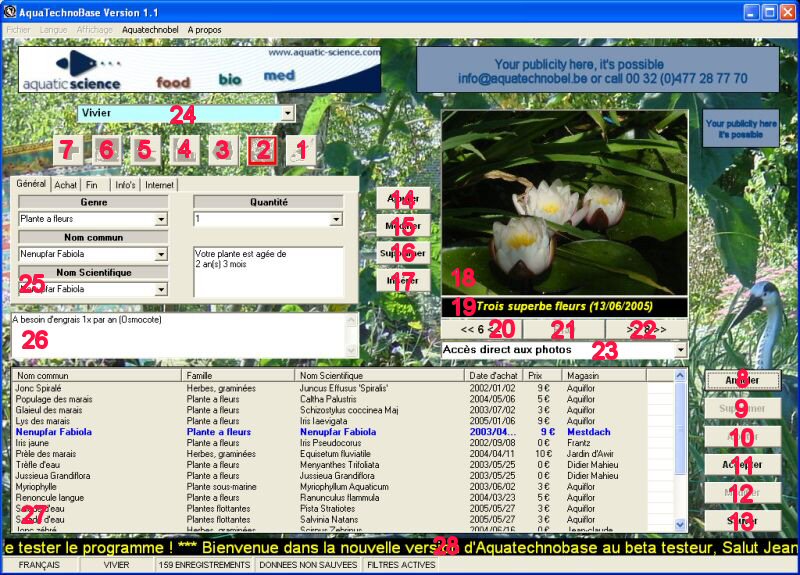Expand the Genre combo box
Image resolution: width=800 pixels, height=575 pixels.
click(161, 219)
